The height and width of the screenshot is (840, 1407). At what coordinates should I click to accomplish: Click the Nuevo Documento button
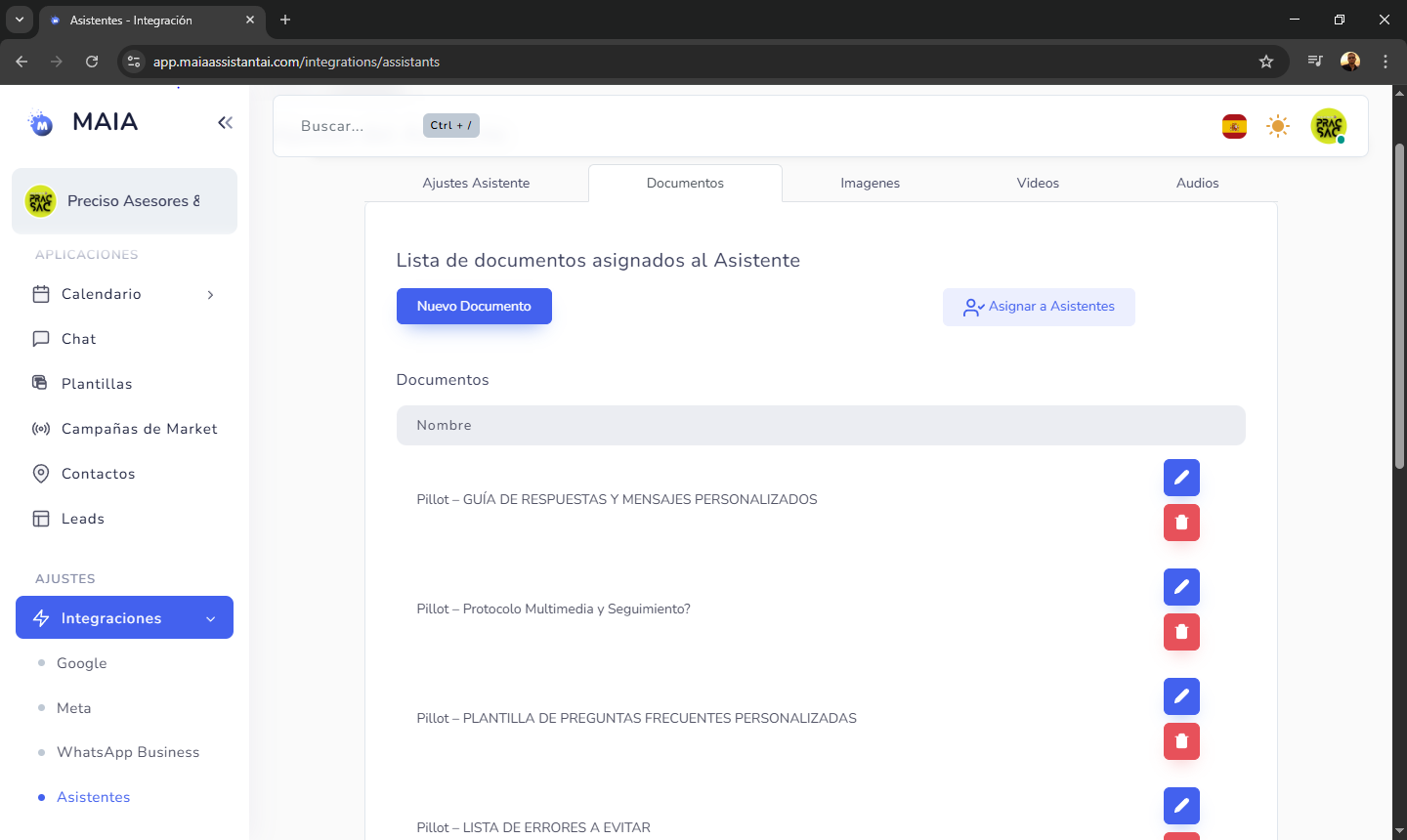click(474, 306)
